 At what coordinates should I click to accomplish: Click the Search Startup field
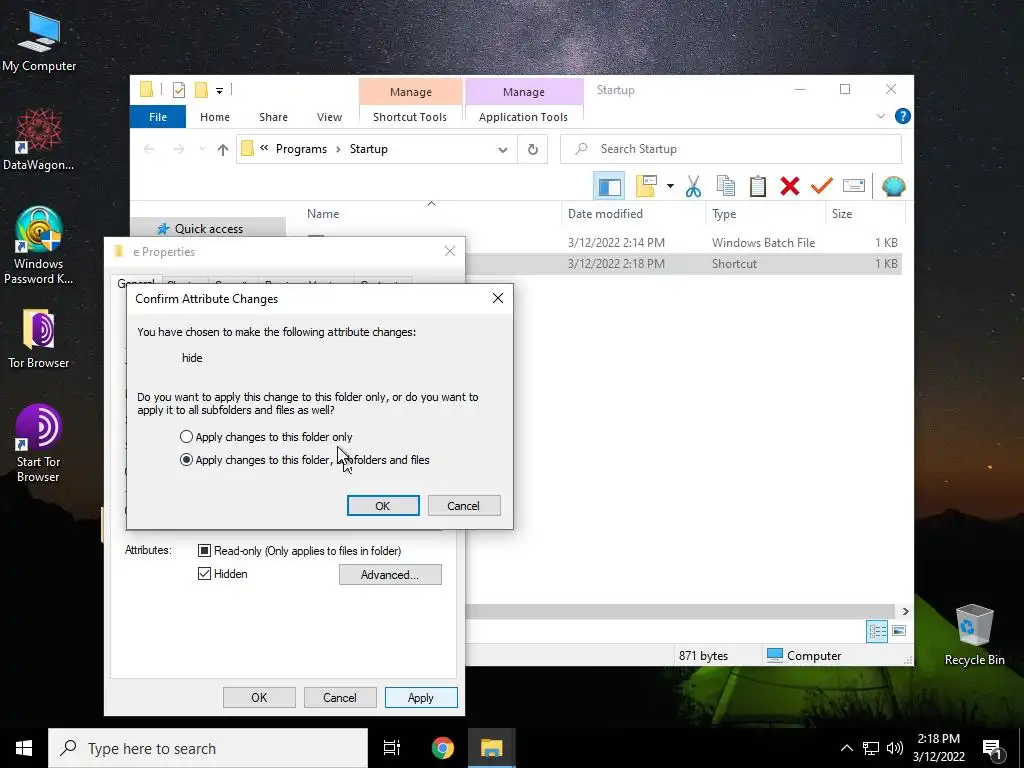731,150
